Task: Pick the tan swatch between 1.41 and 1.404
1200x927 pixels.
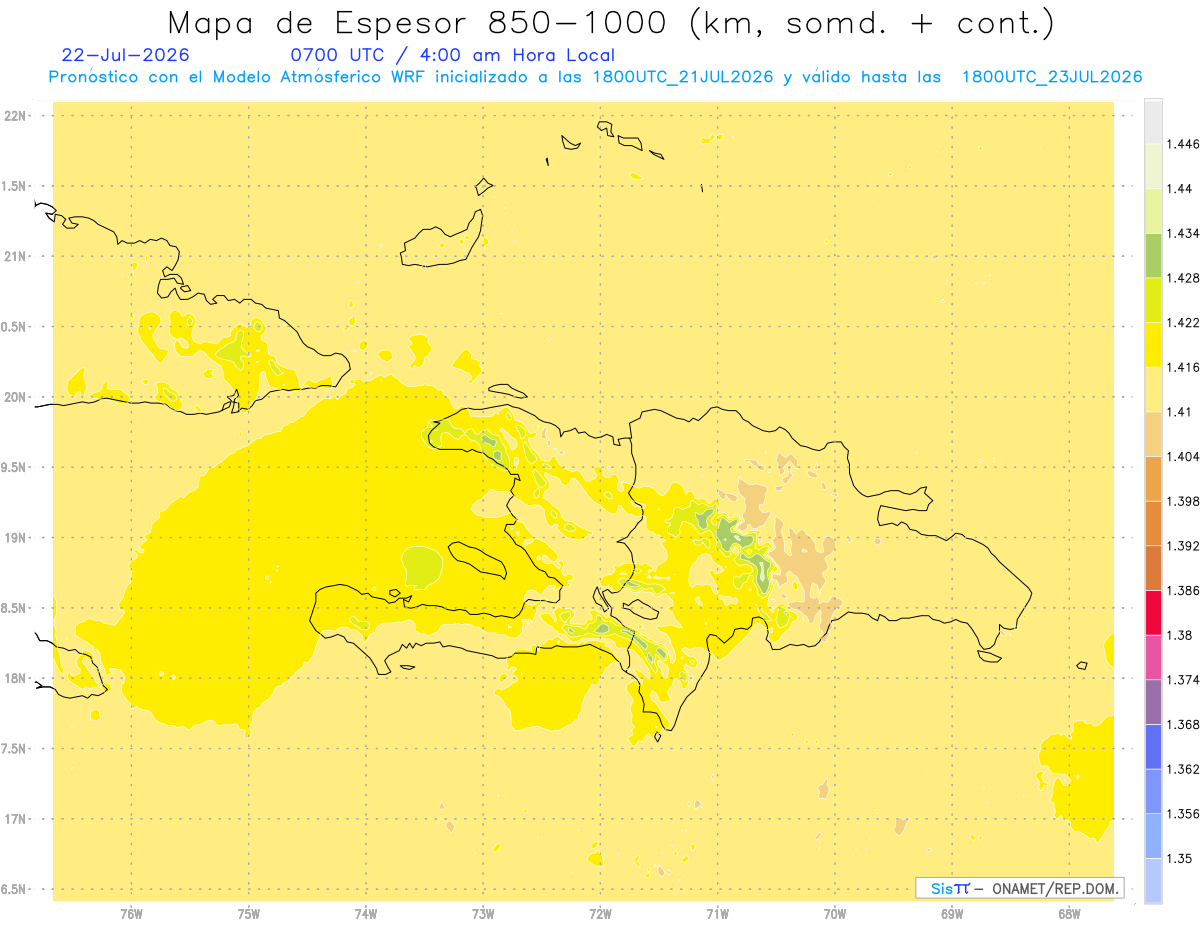Action: point(1153,433)
